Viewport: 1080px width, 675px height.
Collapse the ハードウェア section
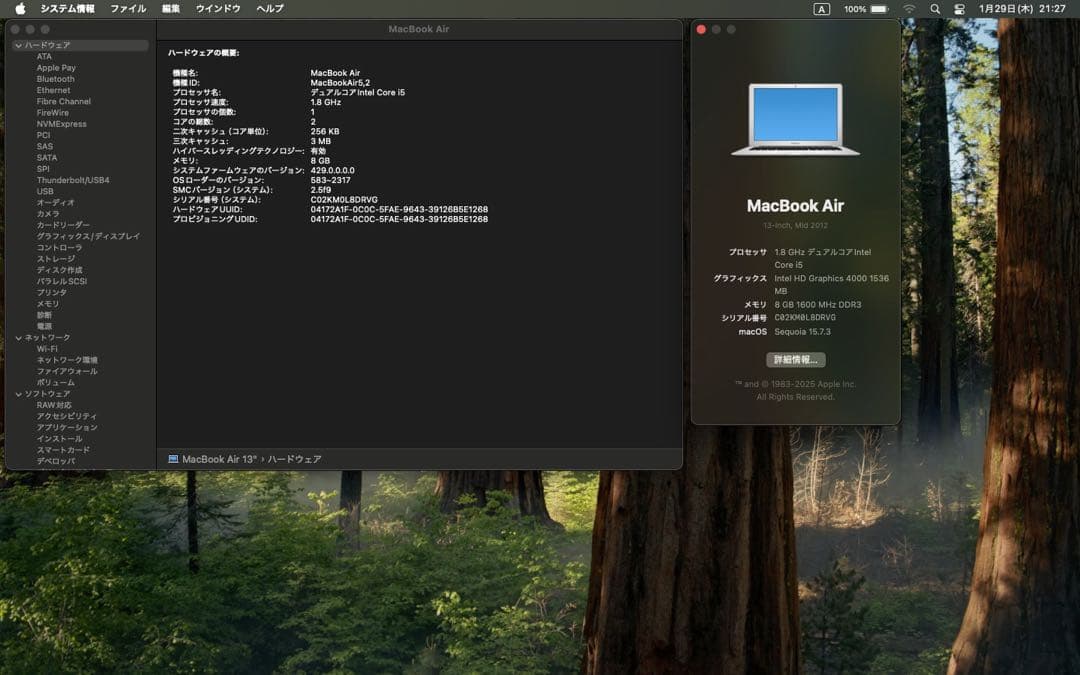17,44
